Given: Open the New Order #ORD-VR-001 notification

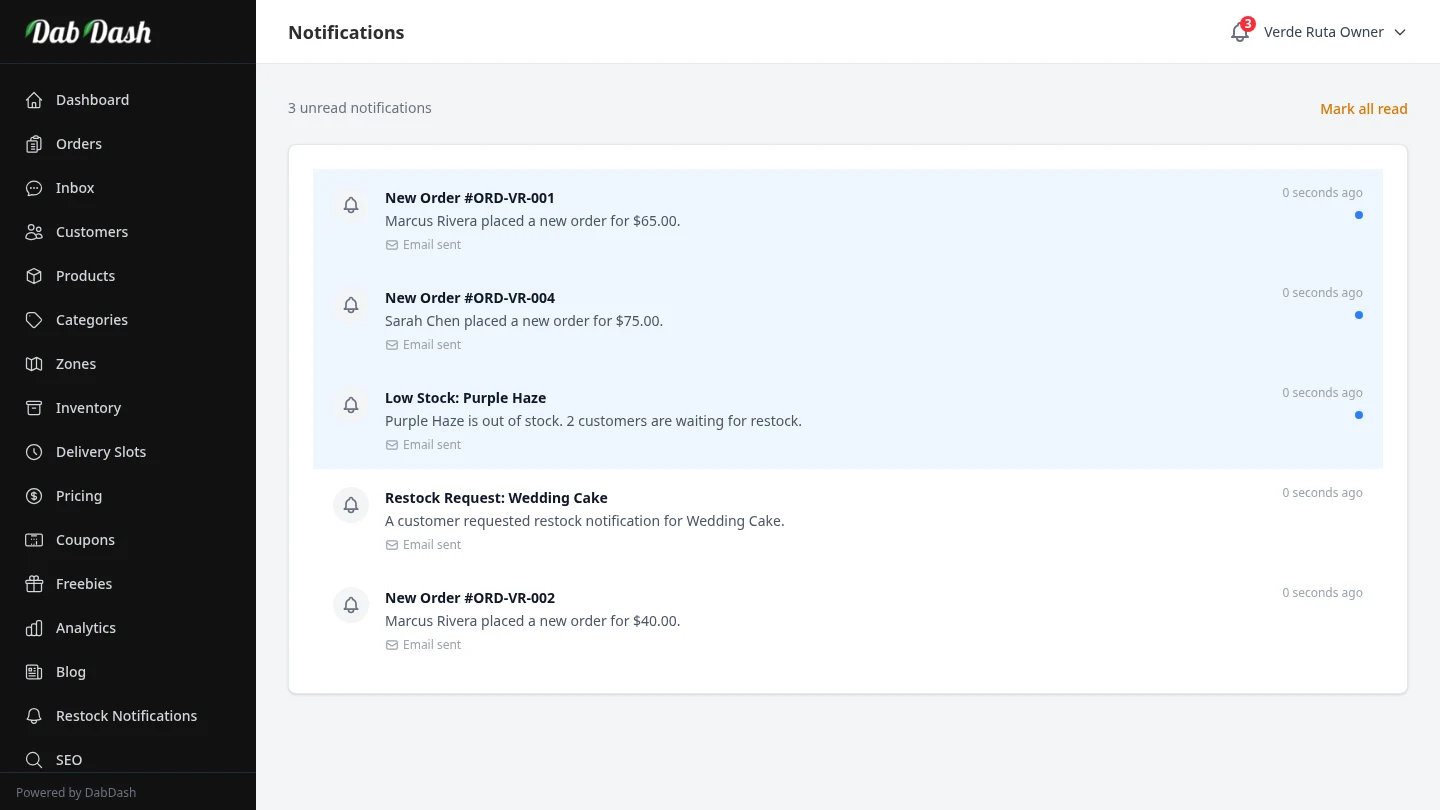Looking at the screenshot, I should (469, 198).
